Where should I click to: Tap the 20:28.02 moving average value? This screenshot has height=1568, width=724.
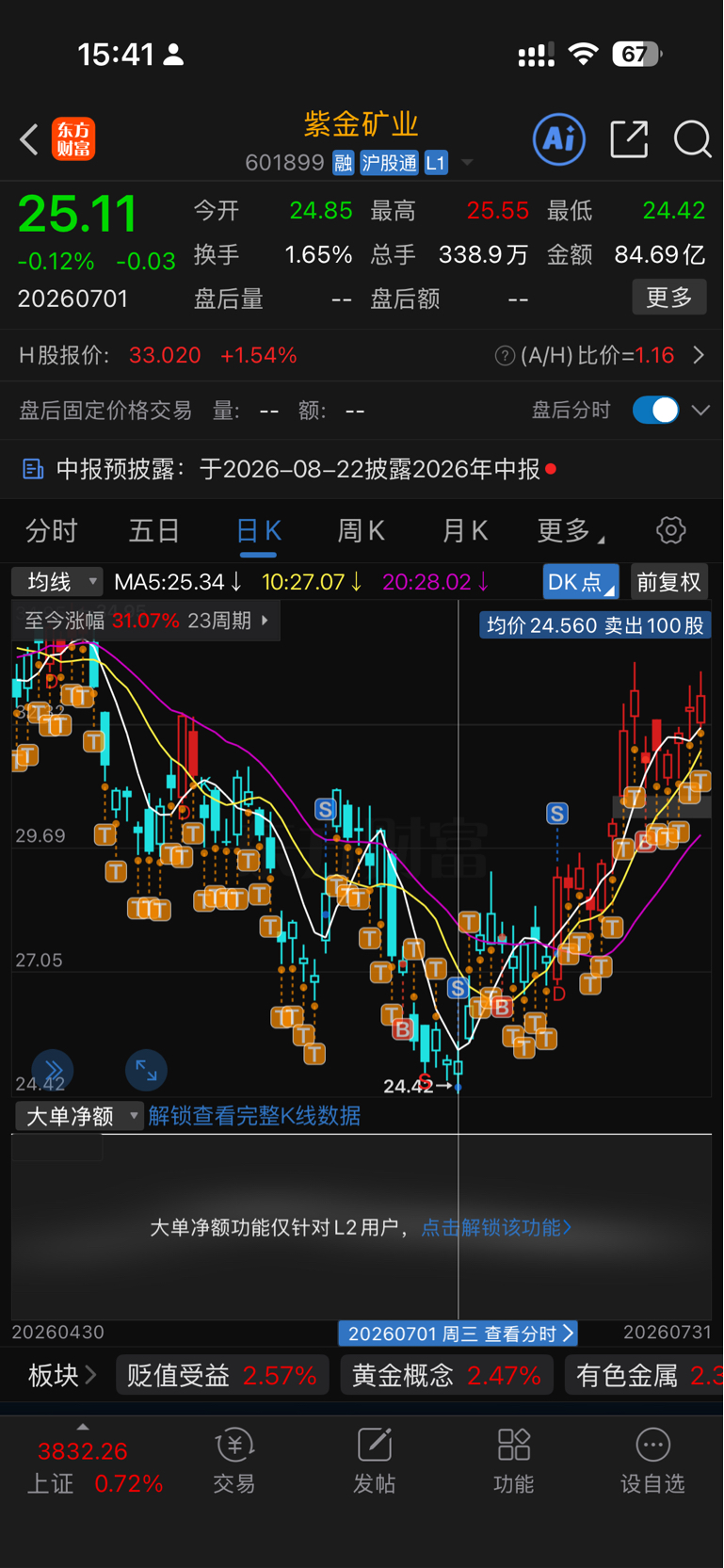pos(436,582)
